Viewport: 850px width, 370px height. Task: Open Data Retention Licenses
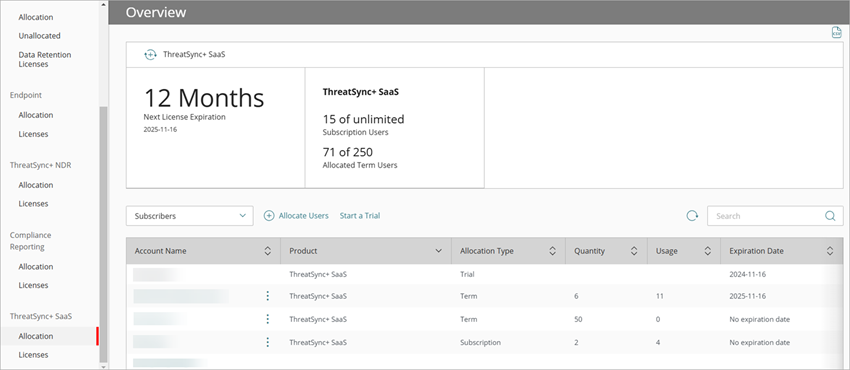point(45,59)
